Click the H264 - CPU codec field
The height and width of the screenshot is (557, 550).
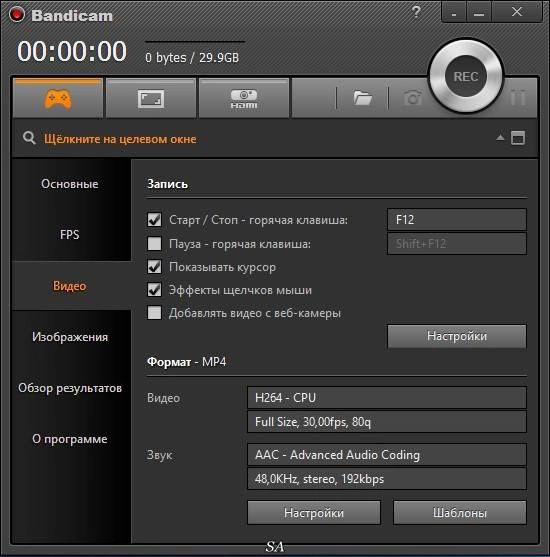tap(387, 398)
